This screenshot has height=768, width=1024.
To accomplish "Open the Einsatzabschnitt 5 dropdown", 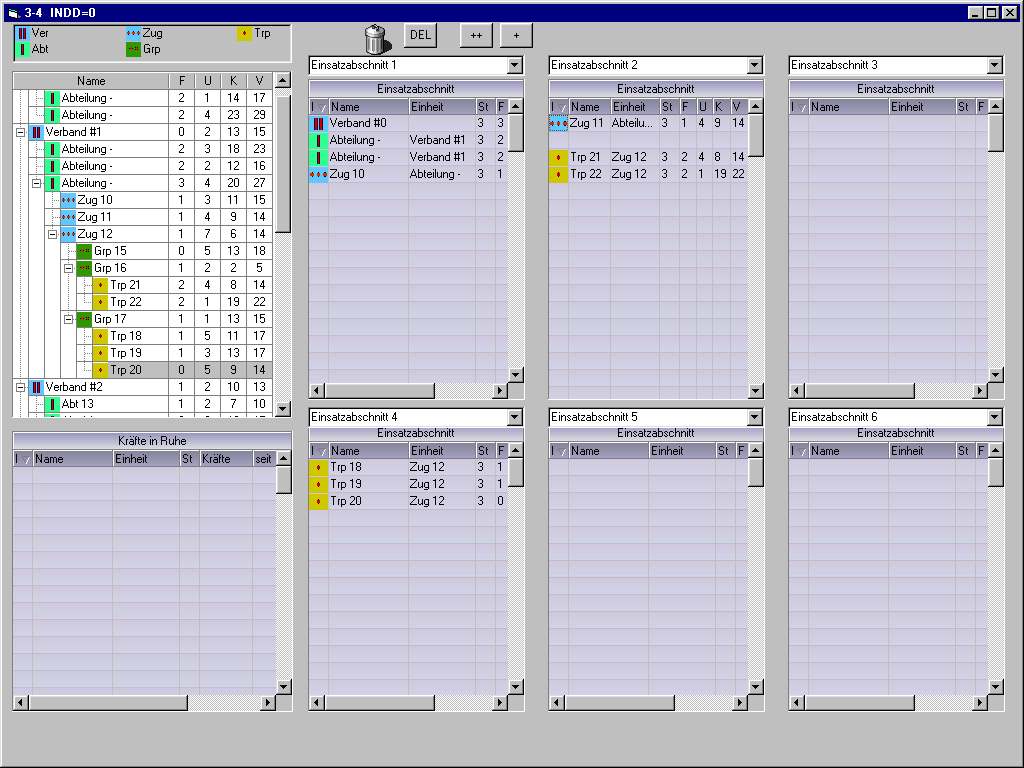I will tap(755, 417).
